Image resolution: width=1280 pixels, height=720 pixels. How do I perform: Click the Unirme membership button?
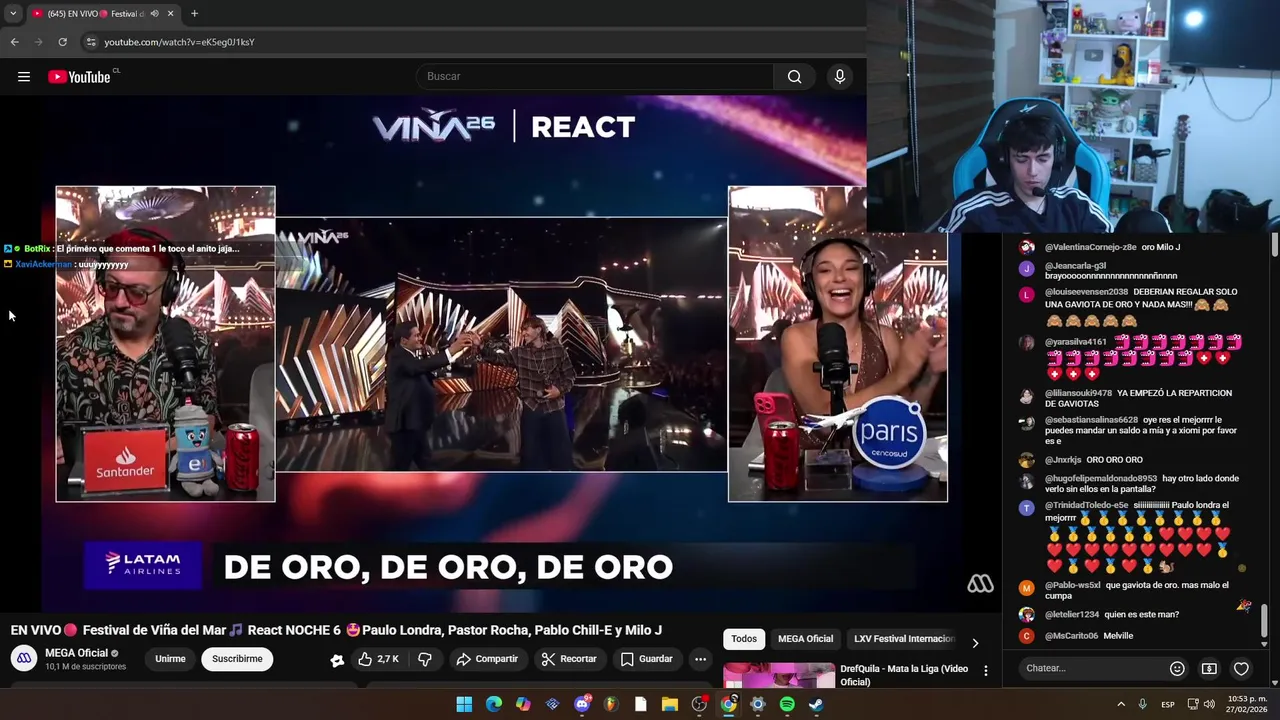(x=170, y=659)
